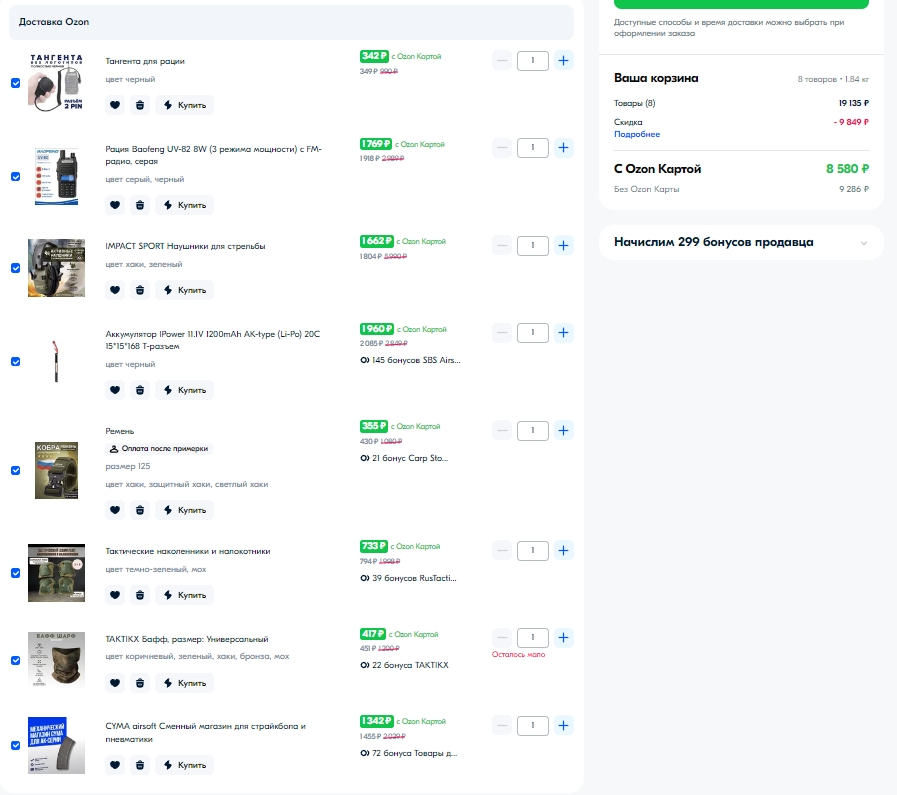
Task: Buy CYMA airsoft магазин with Купить
Action: coord(184,765)
